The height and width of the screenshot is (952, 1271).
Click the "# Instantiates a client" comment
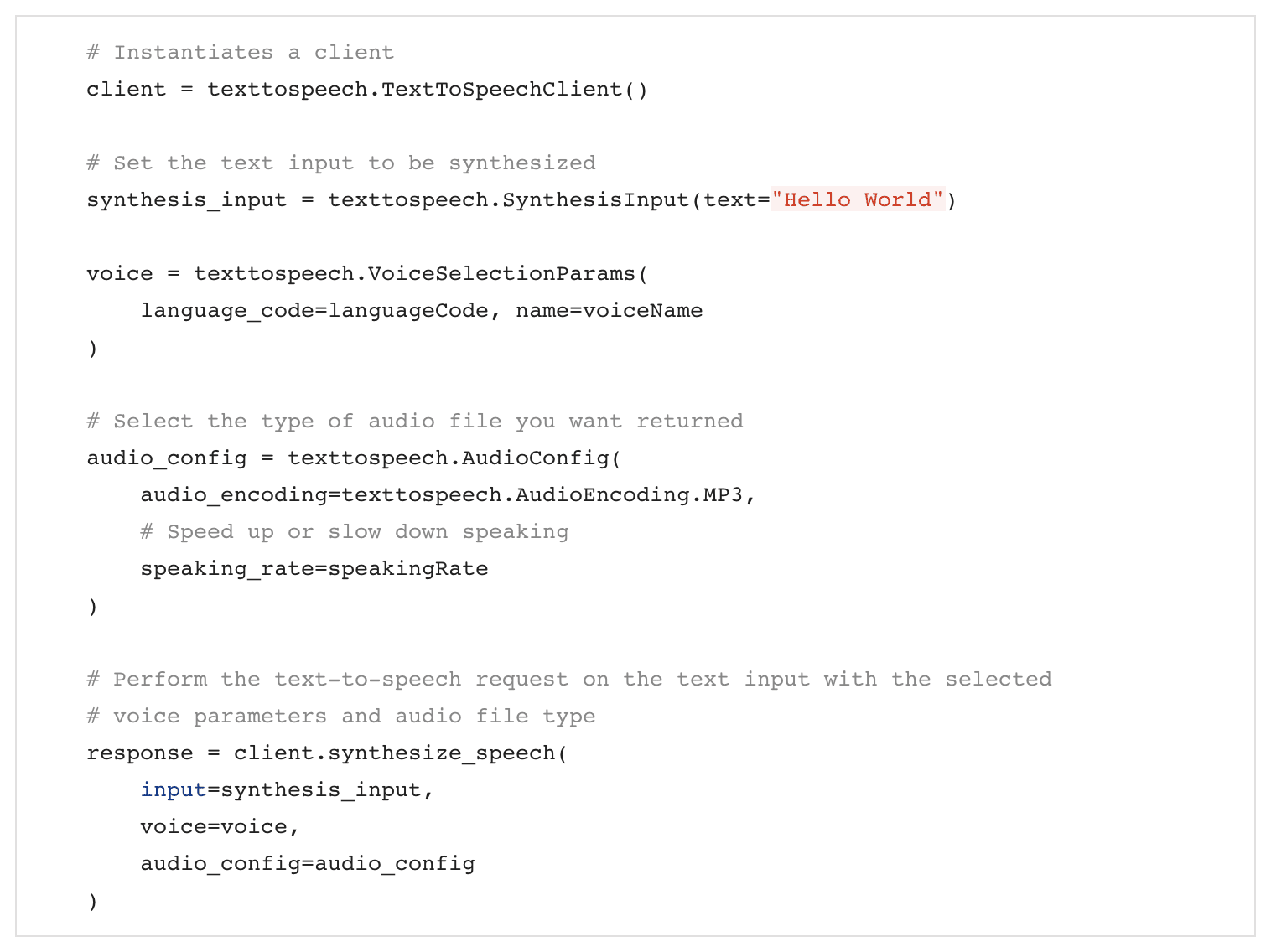point(240,53)
